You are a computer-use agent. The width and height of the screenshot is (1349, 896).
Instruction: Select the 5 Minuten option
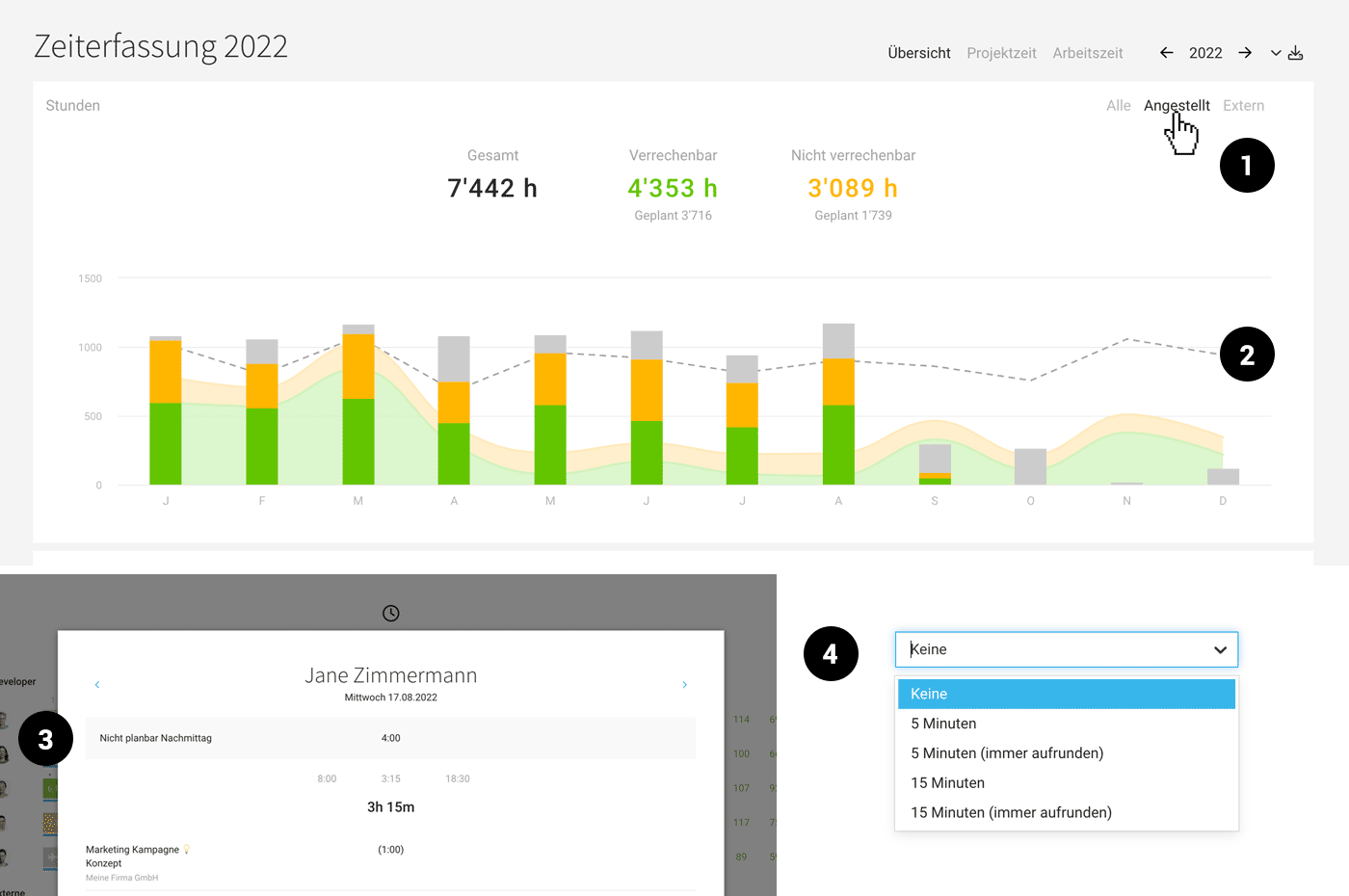(x=1067, y=724)
